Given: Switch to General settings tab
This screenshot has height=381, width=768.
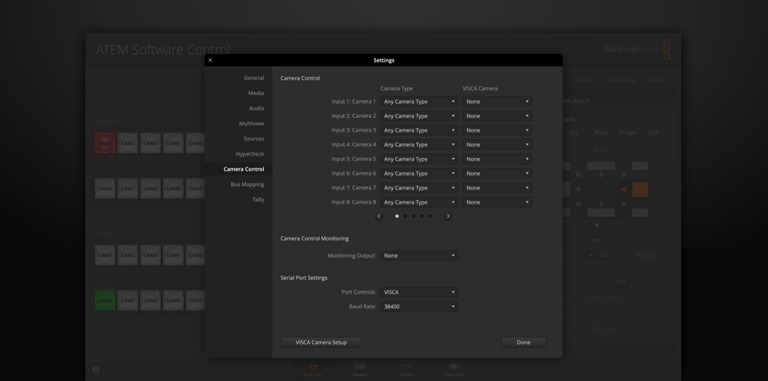Looking at the screenshot, I should coord(254,78).
